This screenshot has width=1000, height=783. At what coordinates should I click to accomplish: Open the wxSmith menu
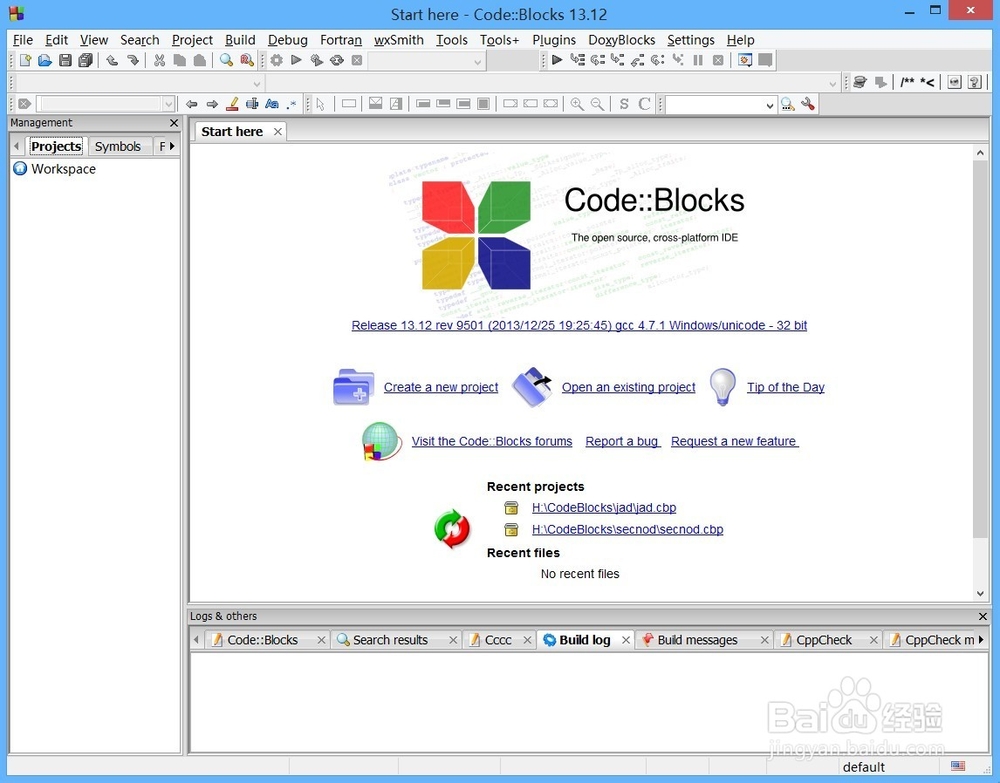click(x=399, y=40)
